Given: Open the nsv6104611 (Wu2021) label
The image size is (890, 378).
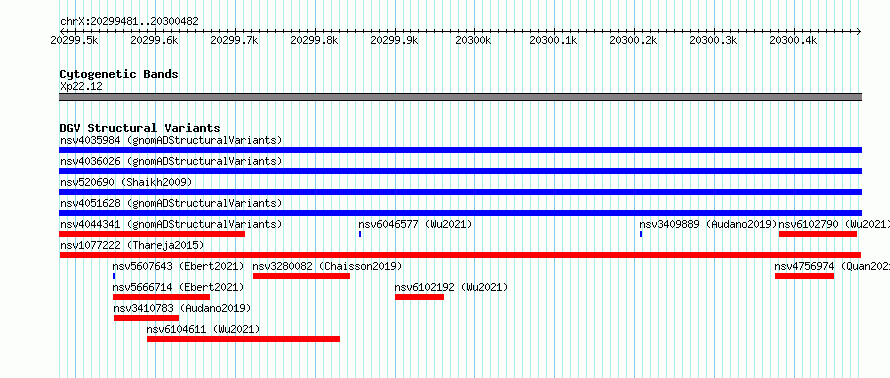Looking at the screenshot, I should (x=203, y=329).
